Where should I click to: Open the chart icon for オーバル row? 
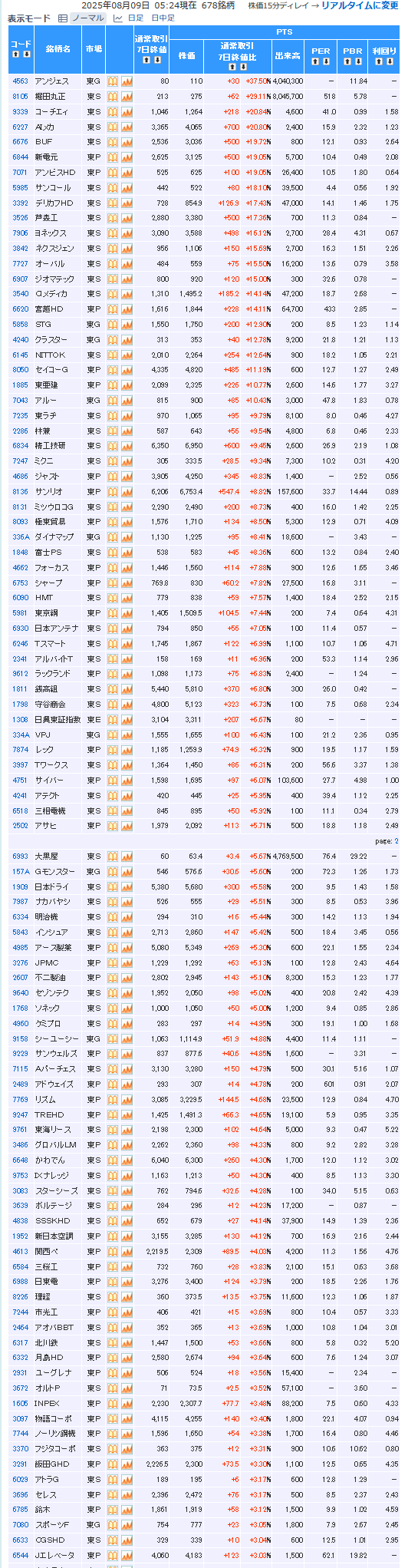[127, 264]
